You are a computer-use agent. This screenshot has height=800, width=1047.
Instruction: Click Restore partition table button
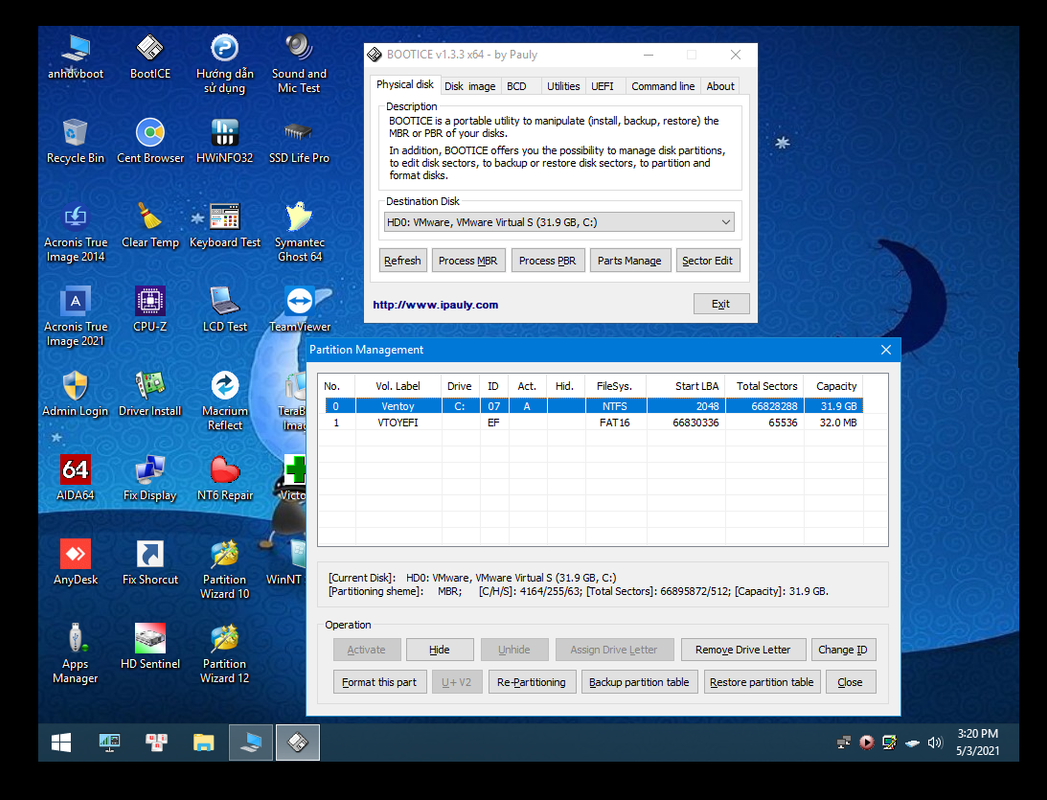click(x=762, y=682)
